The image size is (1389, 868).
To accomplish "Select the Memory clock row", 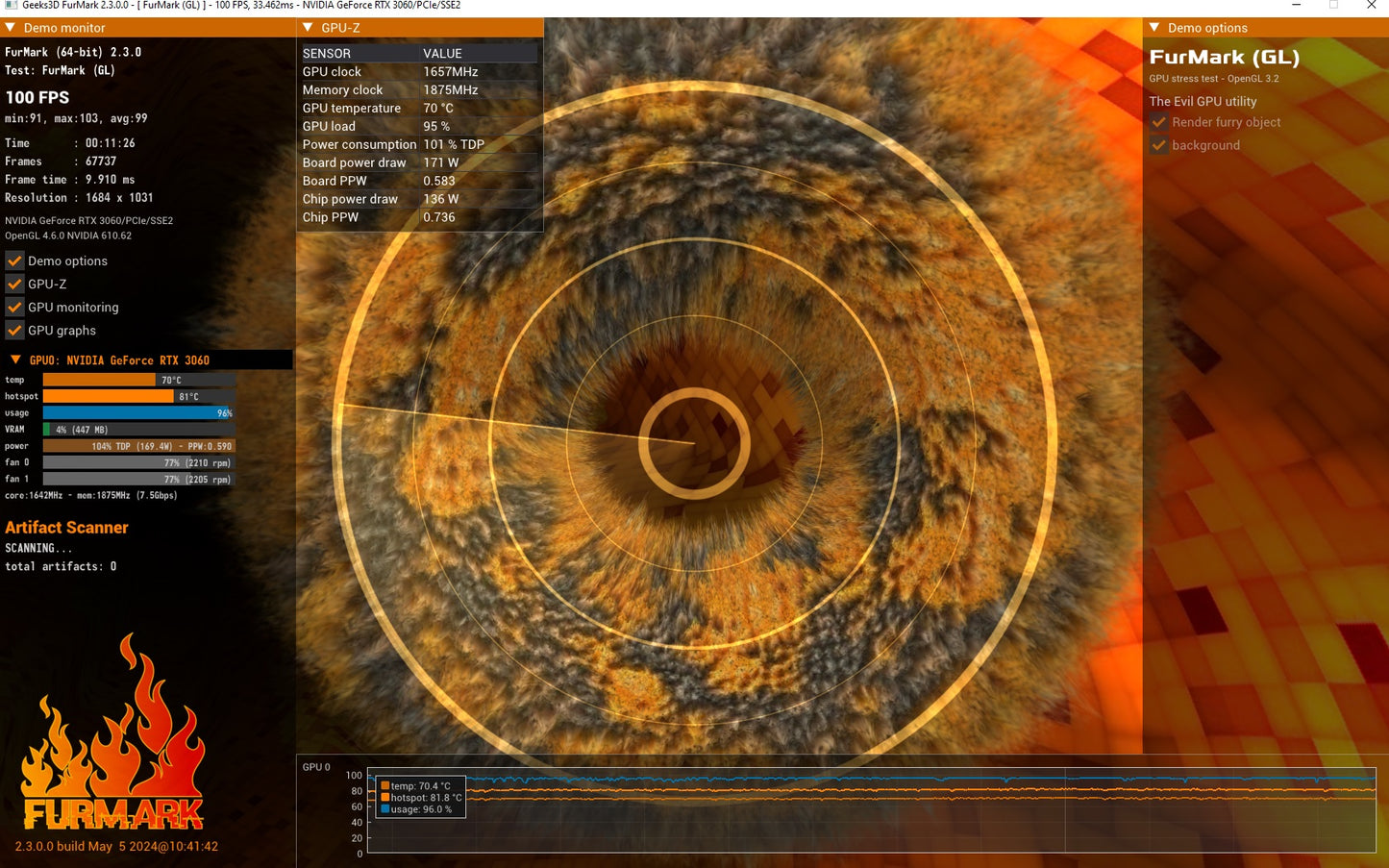I will pos(420,90).
